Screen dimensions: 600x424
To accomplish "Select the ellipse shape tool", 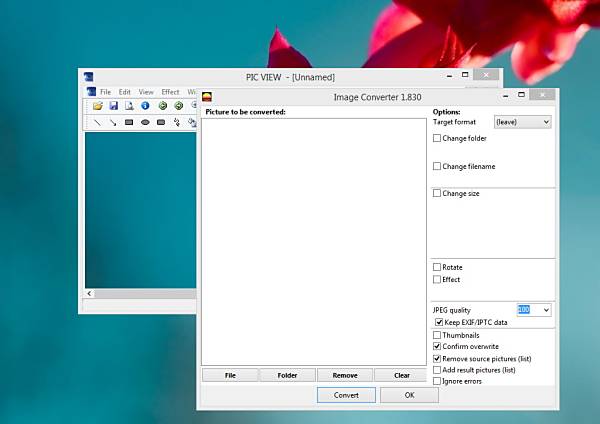I will click(145, 122).
